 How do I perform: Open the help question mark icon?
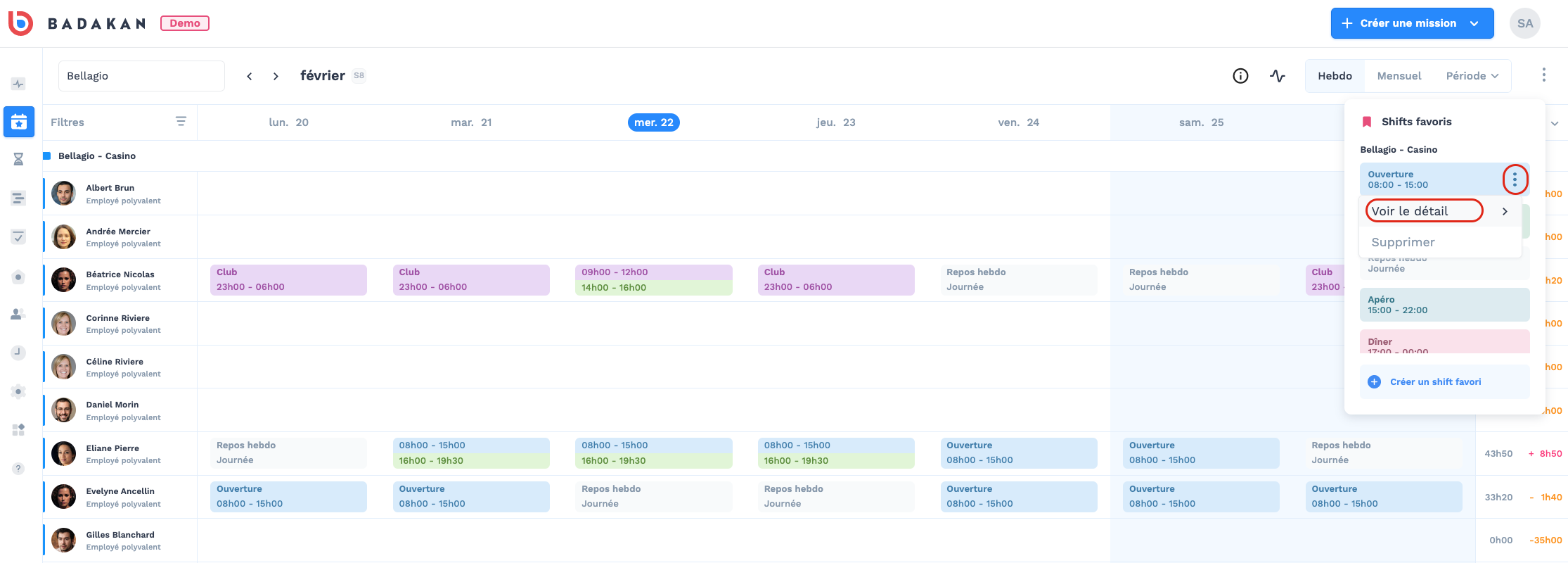click(19, 469)
